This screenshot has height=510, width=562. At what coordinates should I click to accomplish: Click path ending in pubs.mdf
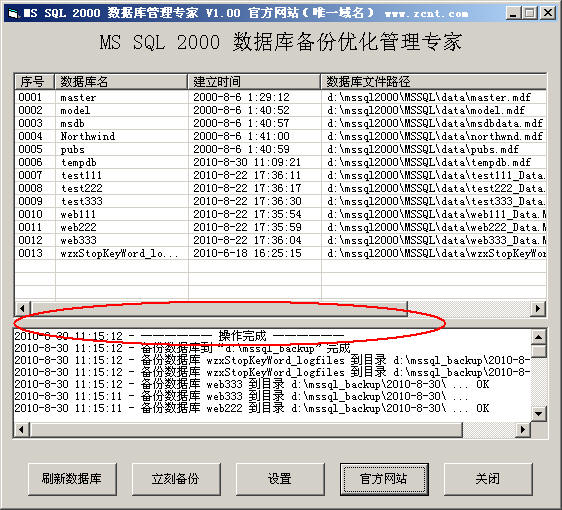click(x=423, y=149)
